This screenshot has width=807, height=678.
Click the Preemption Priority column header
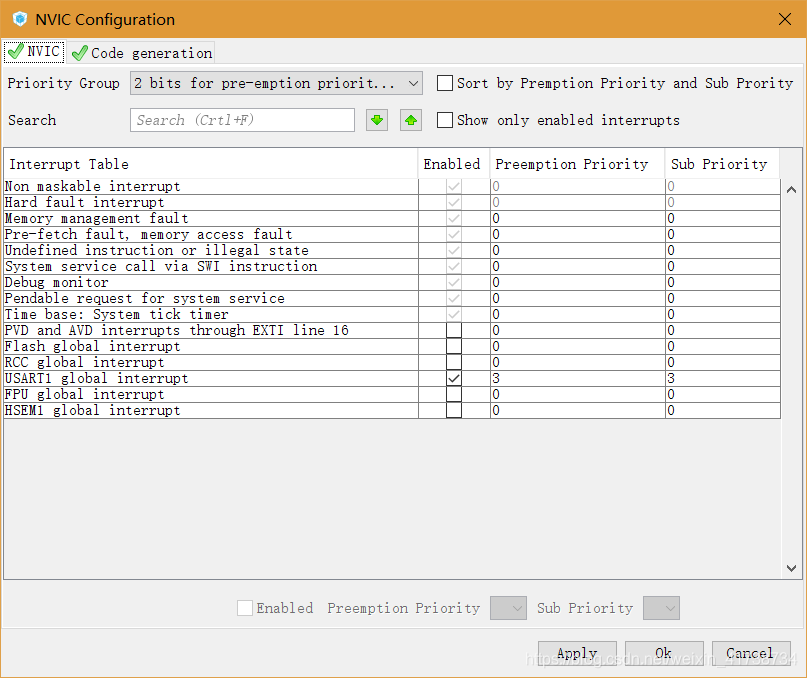click(x=577, y=164)
